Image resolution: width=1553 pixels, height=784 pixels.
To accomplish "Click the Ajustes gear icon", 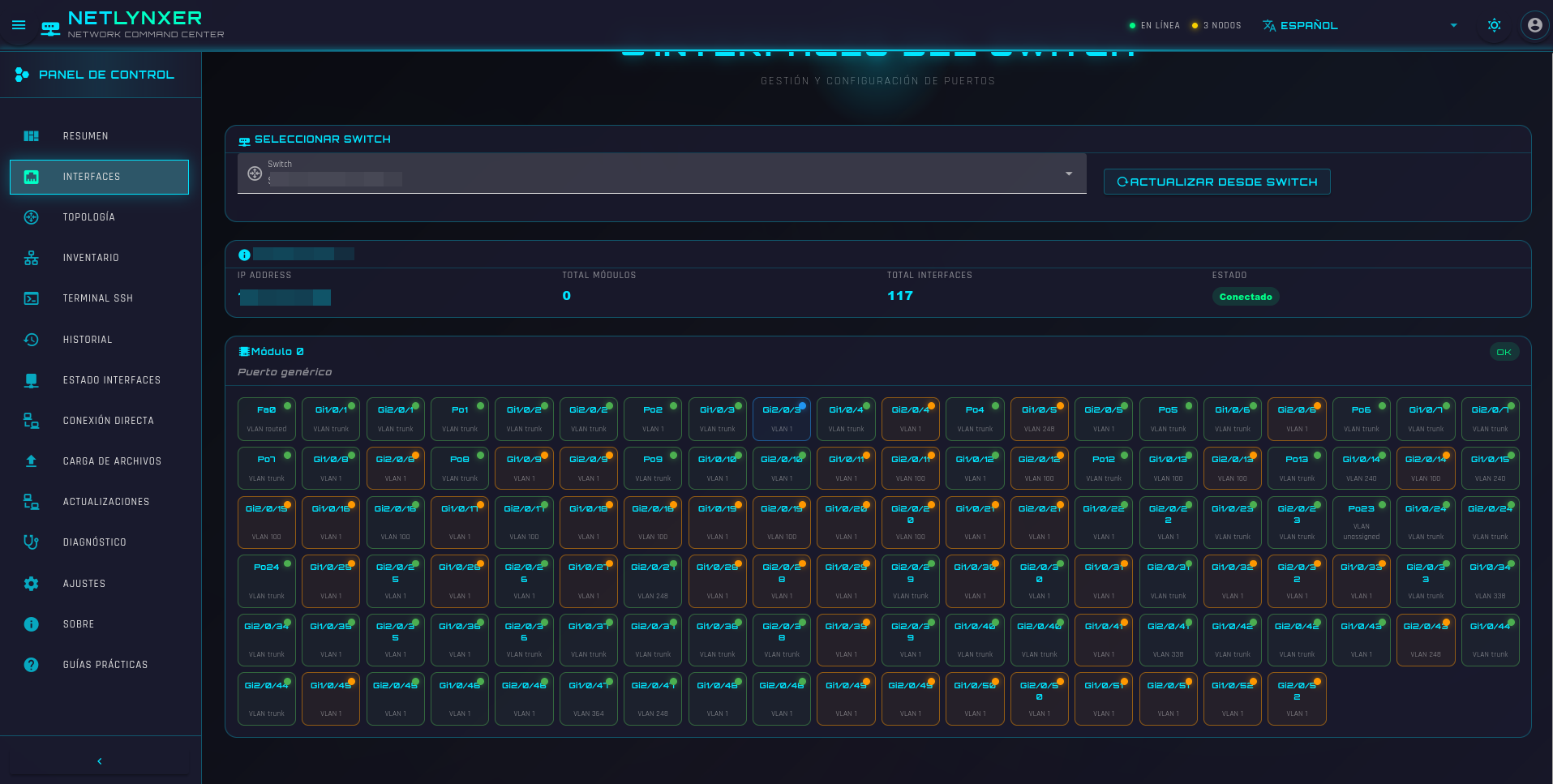I will pyautogui.click(x=31, y=584).
